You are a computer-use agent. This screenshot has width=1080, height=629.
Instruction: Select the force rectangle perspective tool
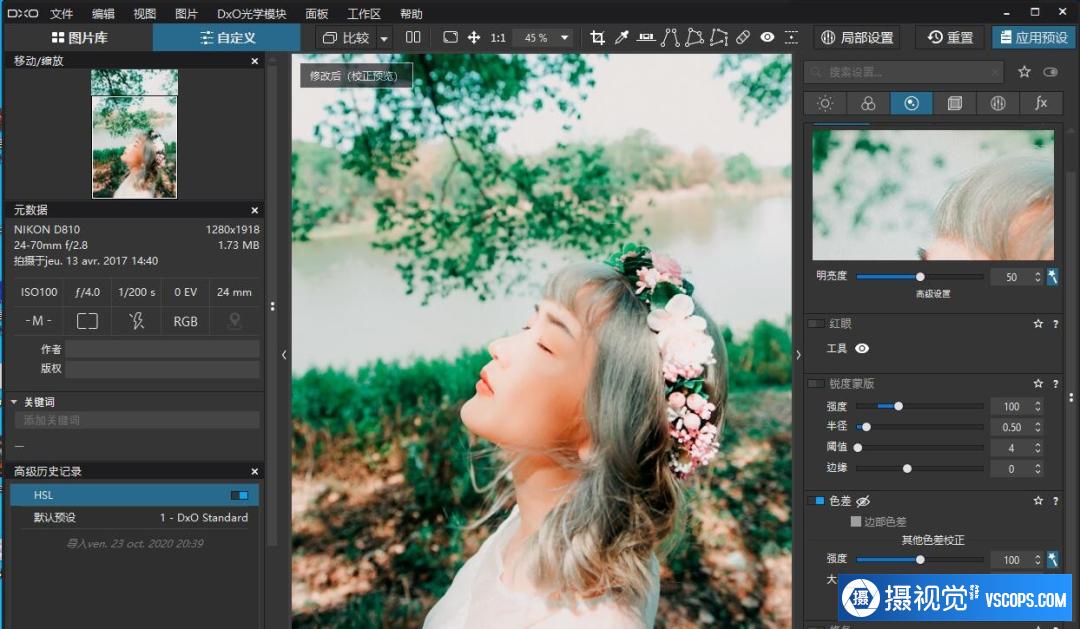694,37
